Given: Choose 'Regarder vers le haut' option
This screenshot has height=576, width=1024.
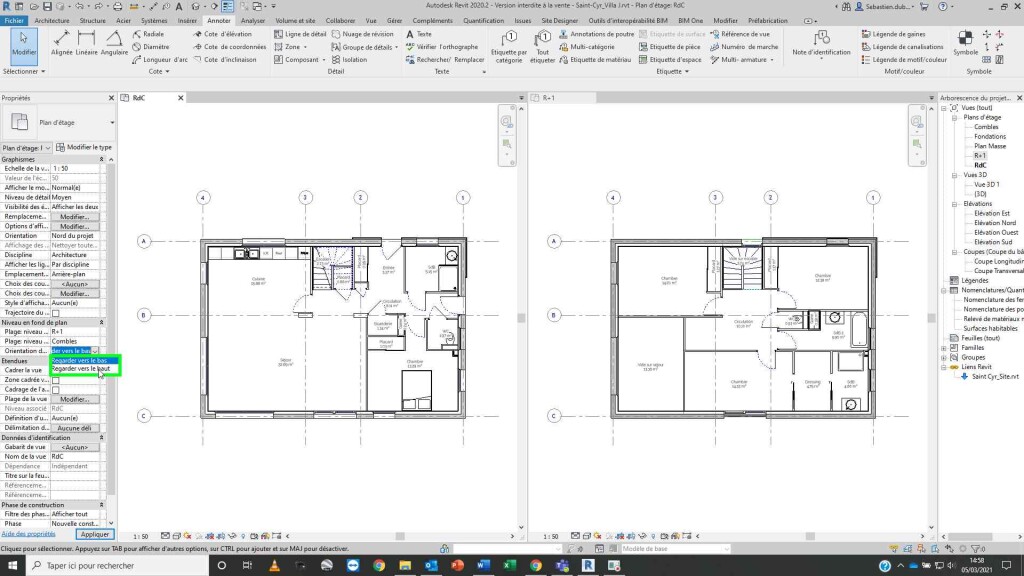Looking at the screenshot, I should click(80, 370).
